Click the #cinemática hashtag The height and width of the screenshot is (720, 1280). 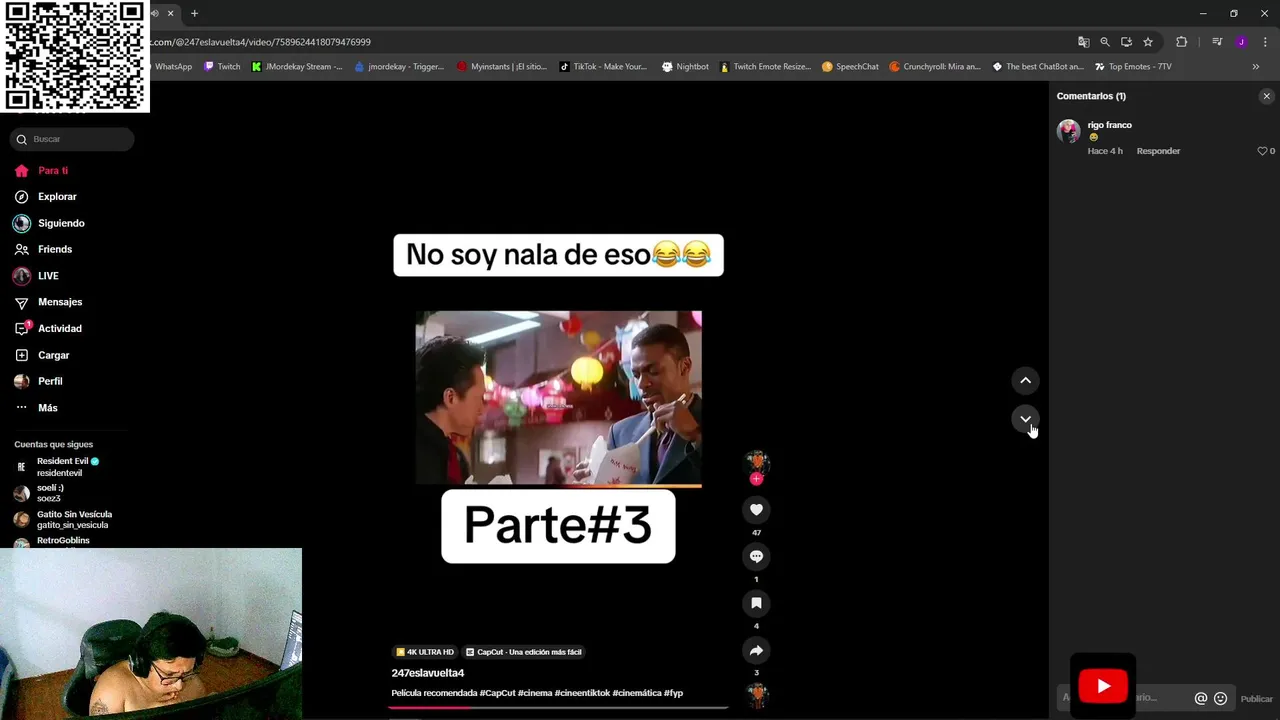coord(637,693)
